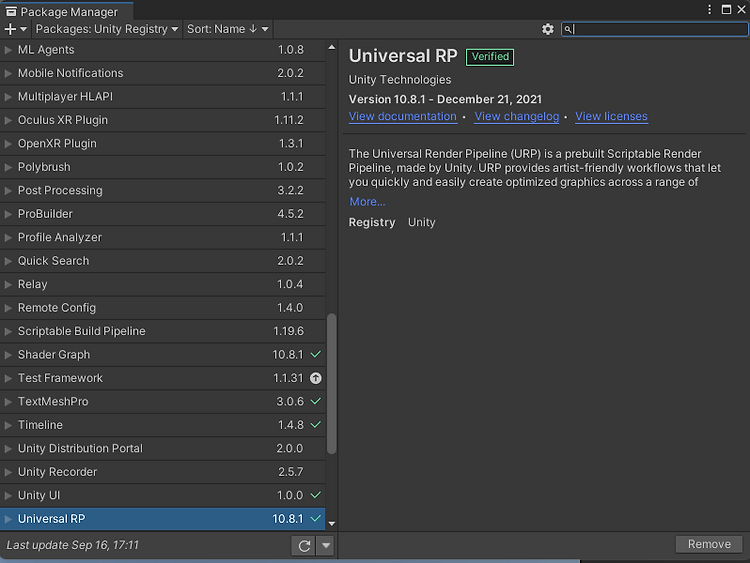Click the package list scrollbar thumb
The height and width of the screenshot is (563, 750).
click(331, 384)
